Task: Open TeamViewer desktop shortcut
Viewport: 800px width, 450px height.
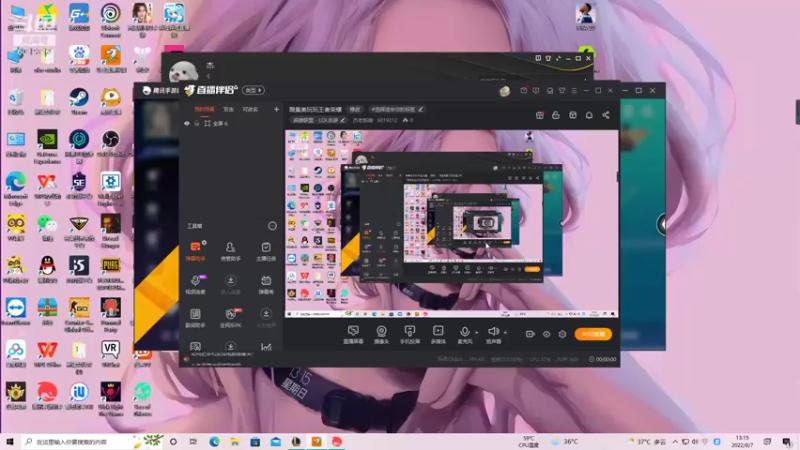Action: coord(16,312)
